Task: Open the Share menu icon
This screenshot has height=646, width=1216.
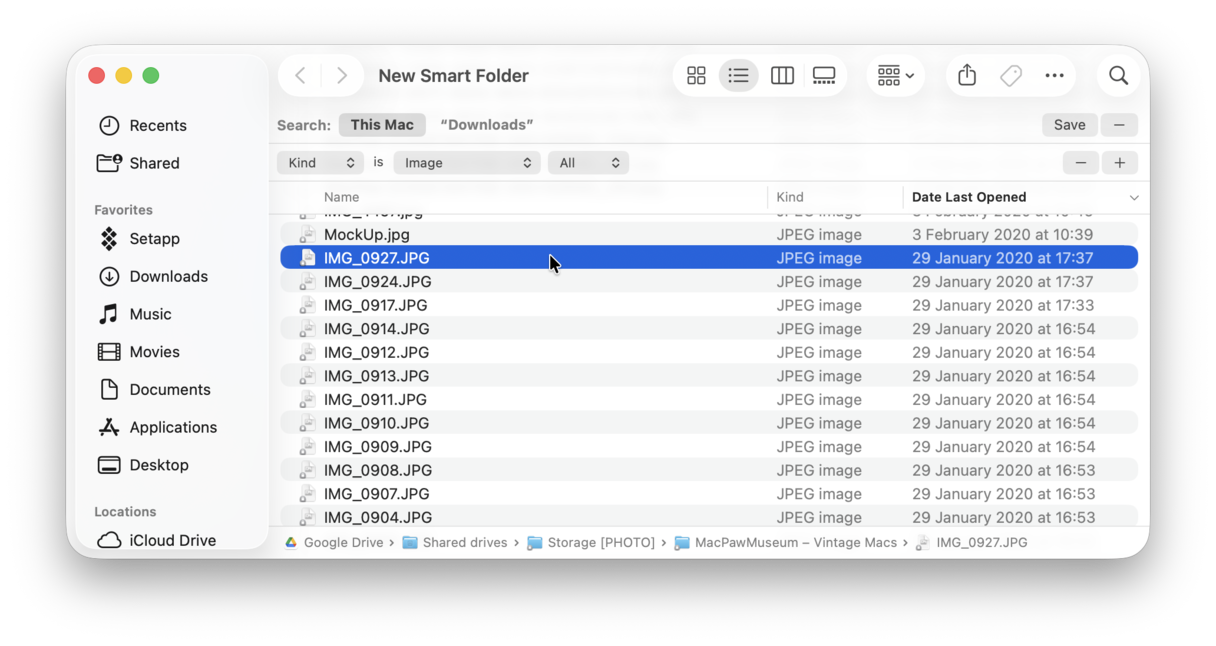Action: pyautogui.click(x=966, y=75)
